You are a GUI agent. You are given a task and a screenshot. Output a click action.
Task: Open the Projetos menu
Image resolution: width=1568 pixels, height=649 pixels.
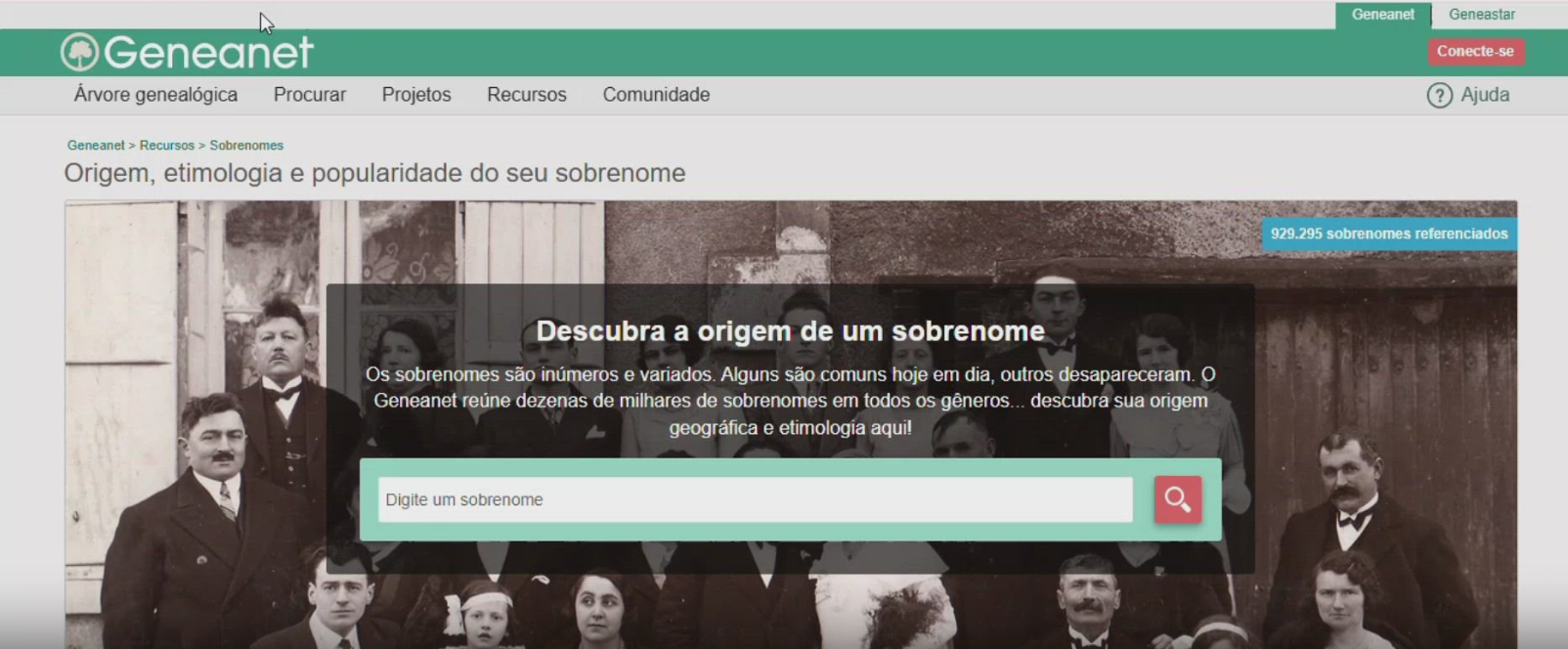[x=416, y=95]
